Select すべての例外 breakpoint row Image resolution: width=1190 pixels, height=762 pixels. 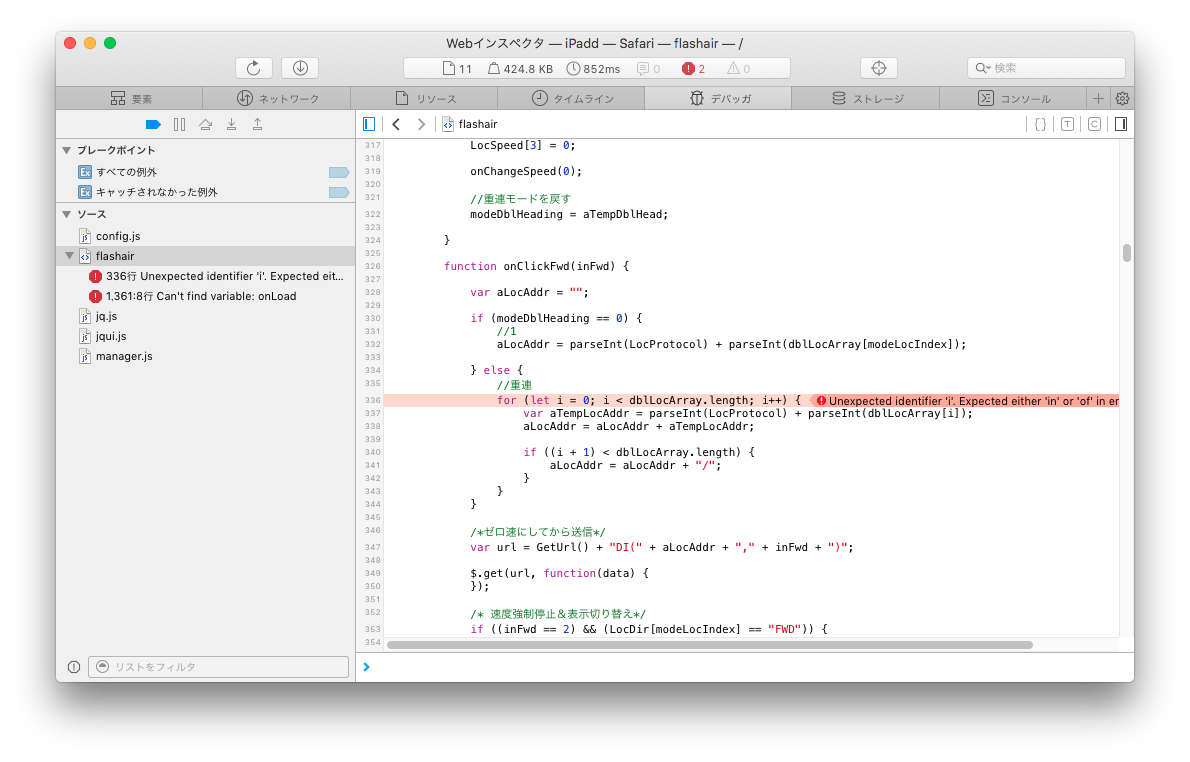coord(206,172)
